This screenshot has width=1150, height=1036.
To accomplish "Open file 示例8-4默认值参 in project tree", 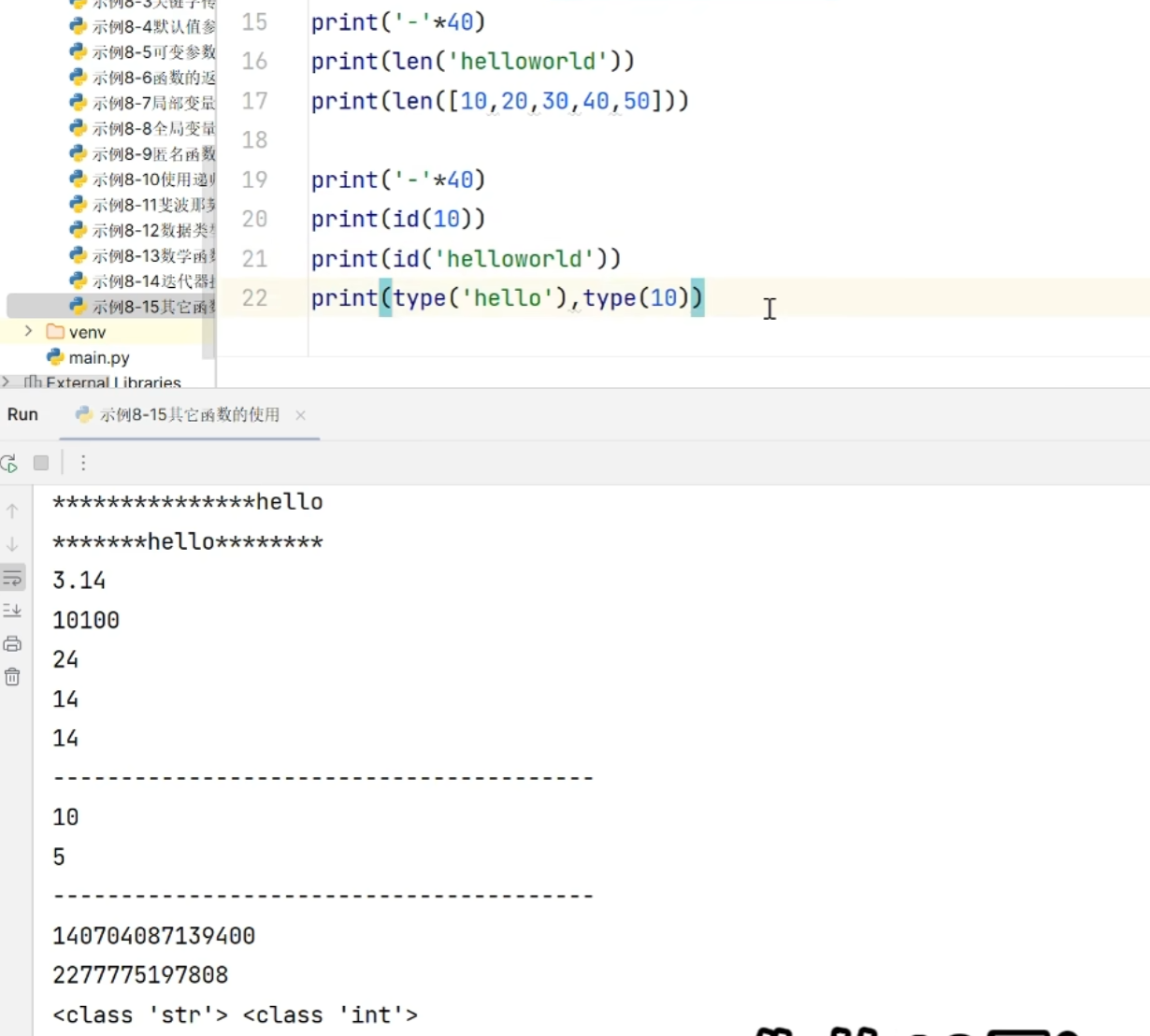I will tap(143, 26).
